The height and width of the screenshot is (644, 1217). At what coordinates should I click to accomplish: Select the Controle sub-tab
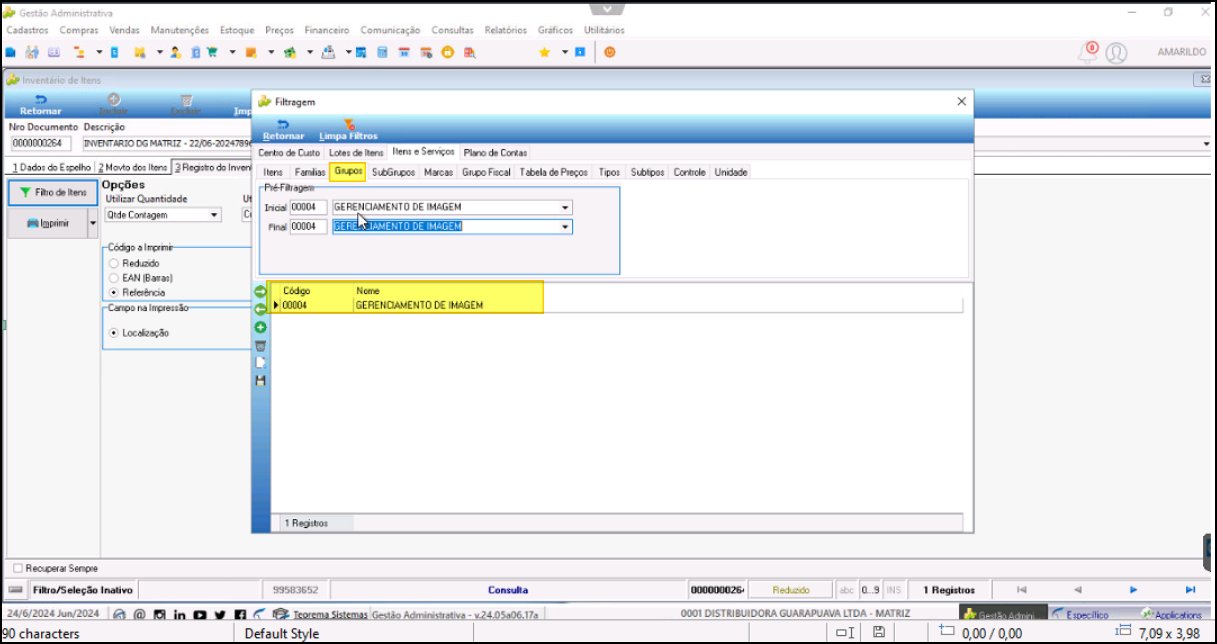tap(689, 172)
